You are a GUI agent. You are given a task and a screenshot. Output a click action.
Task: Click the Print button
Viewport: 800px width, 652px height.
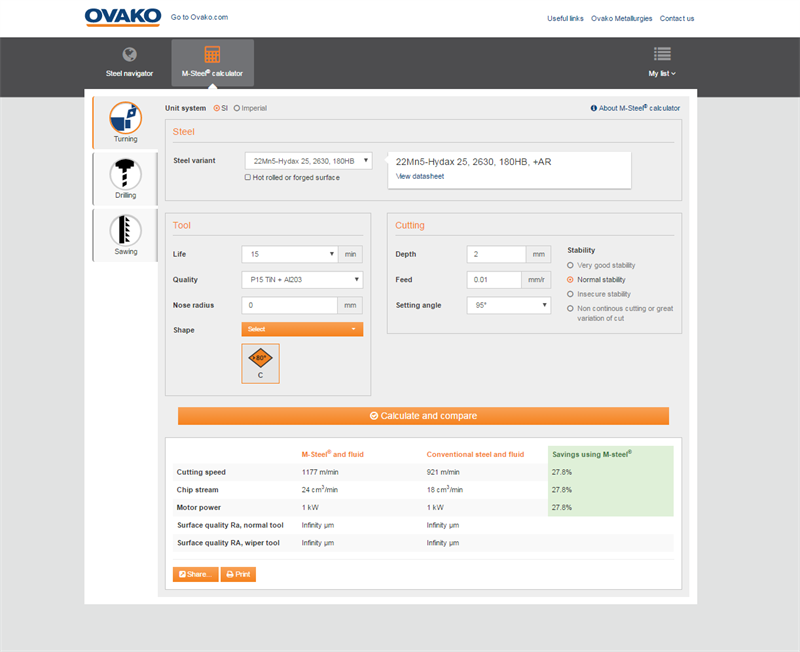point(238,574)
